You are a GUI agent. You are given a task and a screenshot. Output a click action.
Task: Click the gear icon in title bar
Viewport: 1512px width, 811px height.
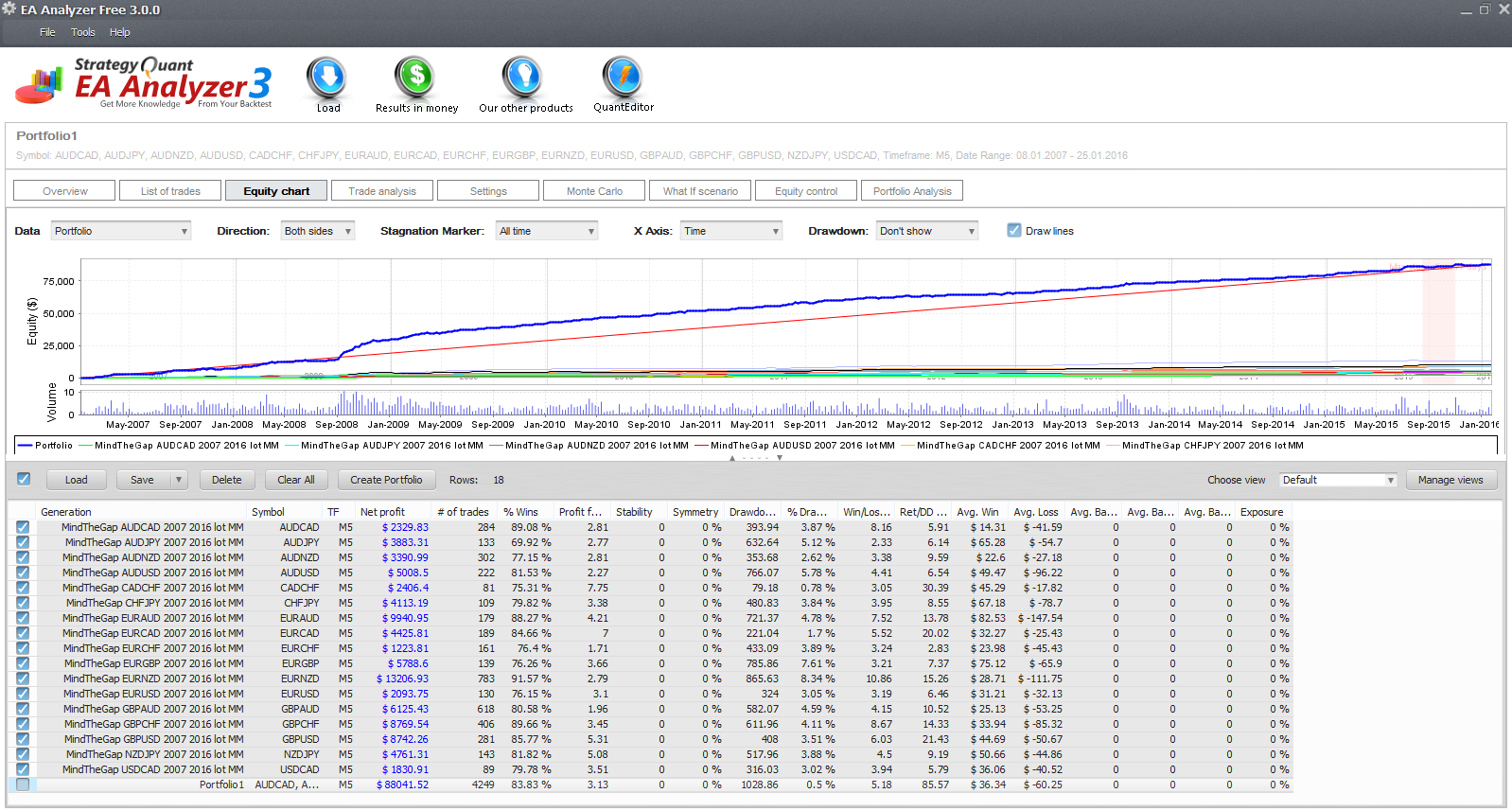click(9, 9)
